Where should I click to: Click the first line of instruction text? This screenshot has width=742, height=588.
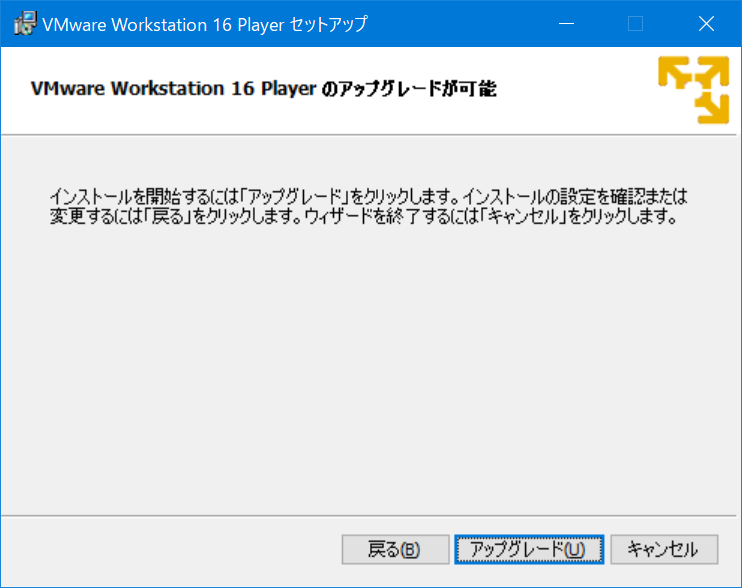point(368,196)
